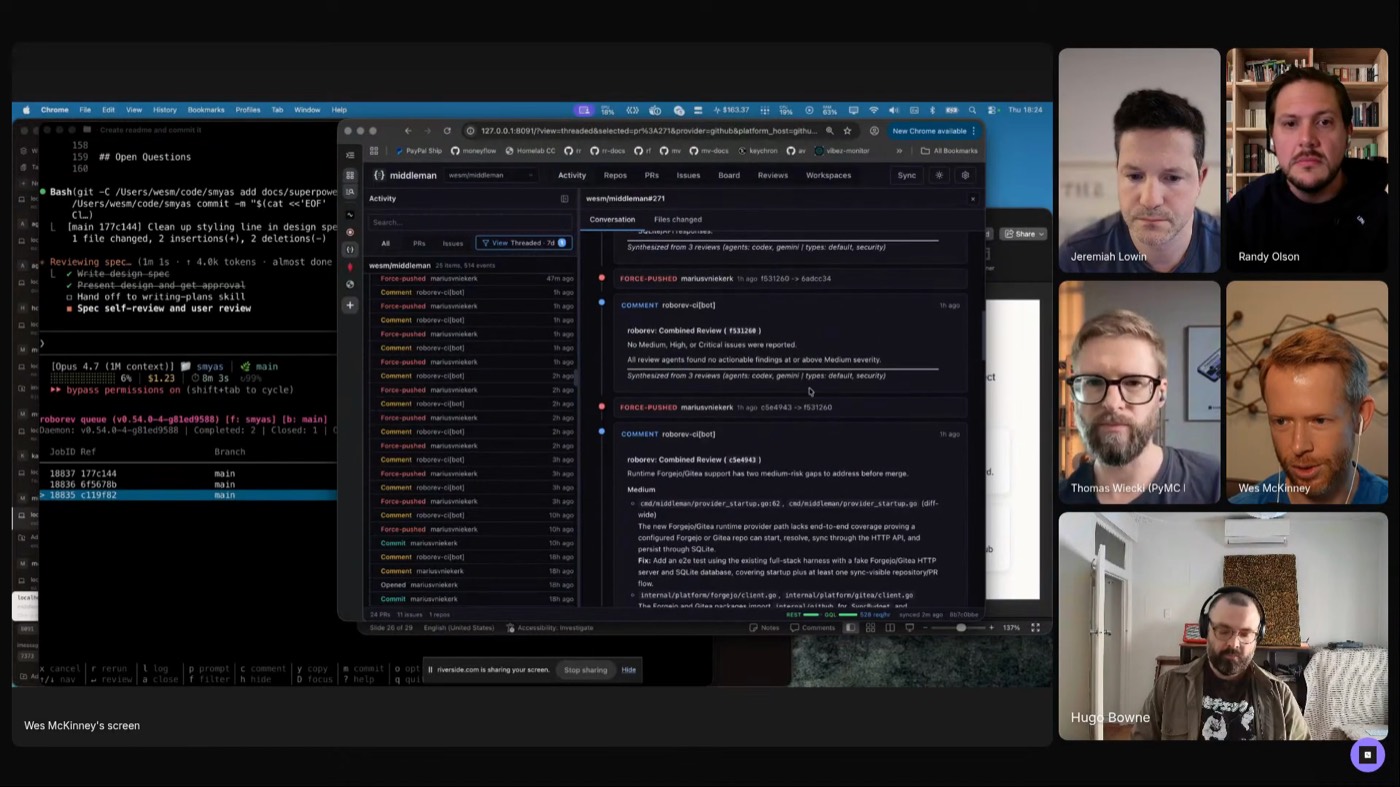Click the curly braces icon in side strip
Screen dimensions: 1400x787
(350, 249)
